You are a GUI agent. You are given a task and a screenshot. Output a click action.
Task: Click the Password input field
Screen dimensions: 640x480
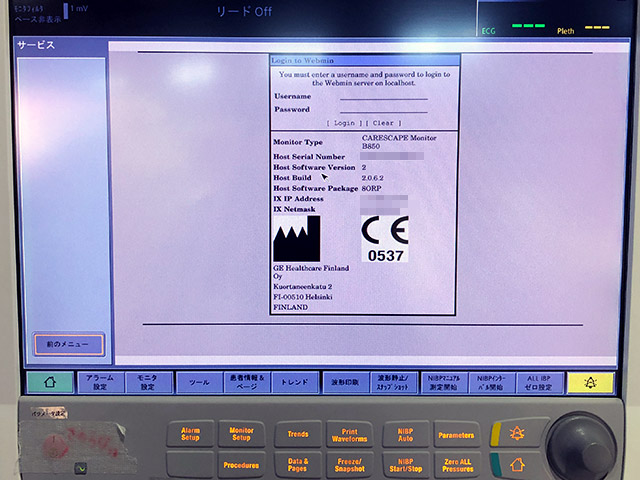click(384, 109)
